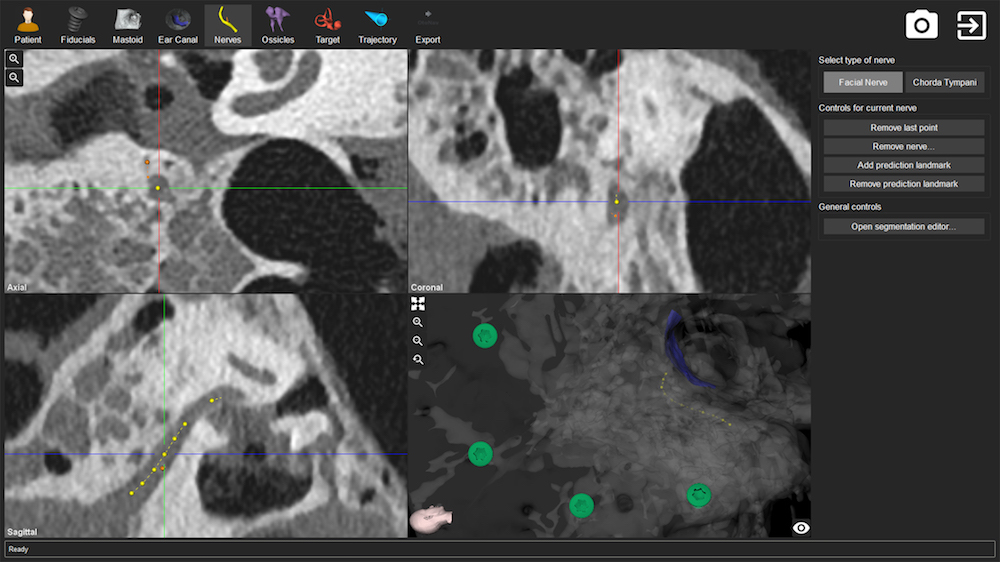Select Facial Nerve type
The height and width of the screenshot is (562, 1000).
click(x=863, y=82)
